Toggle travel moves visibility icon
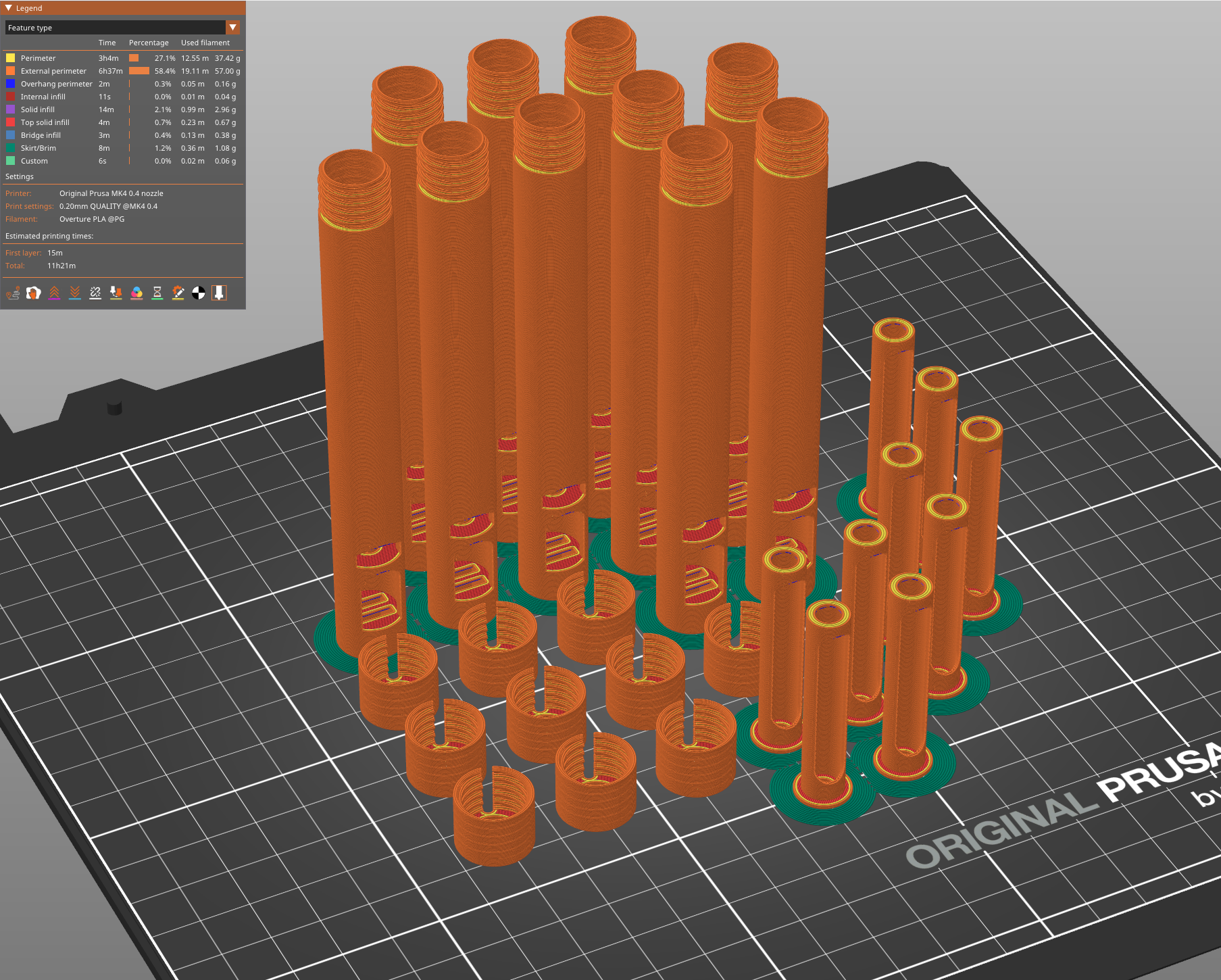This screenshot has height=980, width=1221. click(13, 293)
